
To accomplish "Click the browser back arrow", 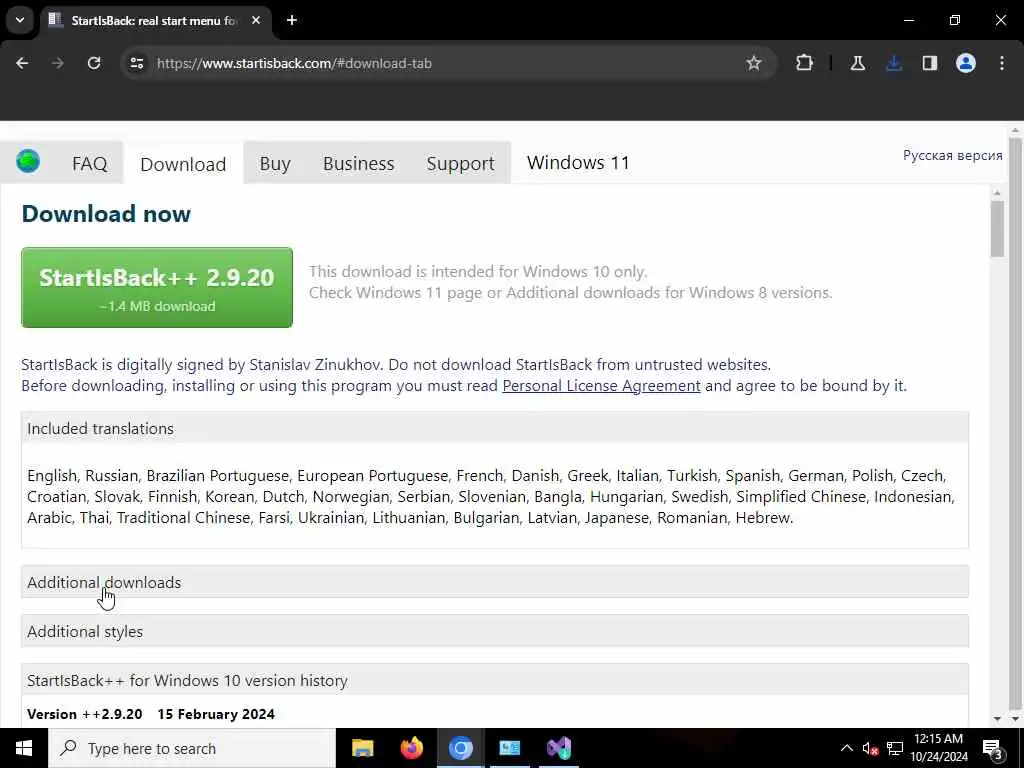I will tap(22, 63).
